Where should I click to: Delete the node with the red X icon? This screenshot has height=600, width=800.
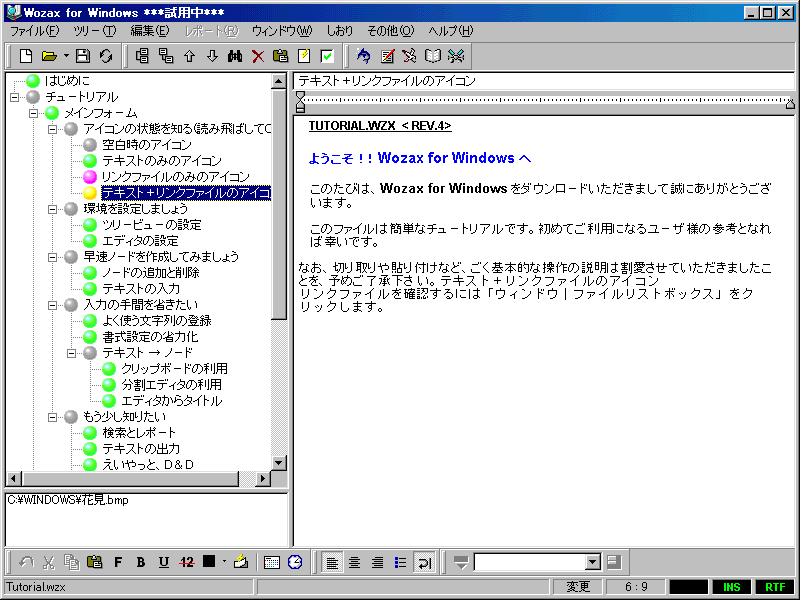tap(258, 56)
